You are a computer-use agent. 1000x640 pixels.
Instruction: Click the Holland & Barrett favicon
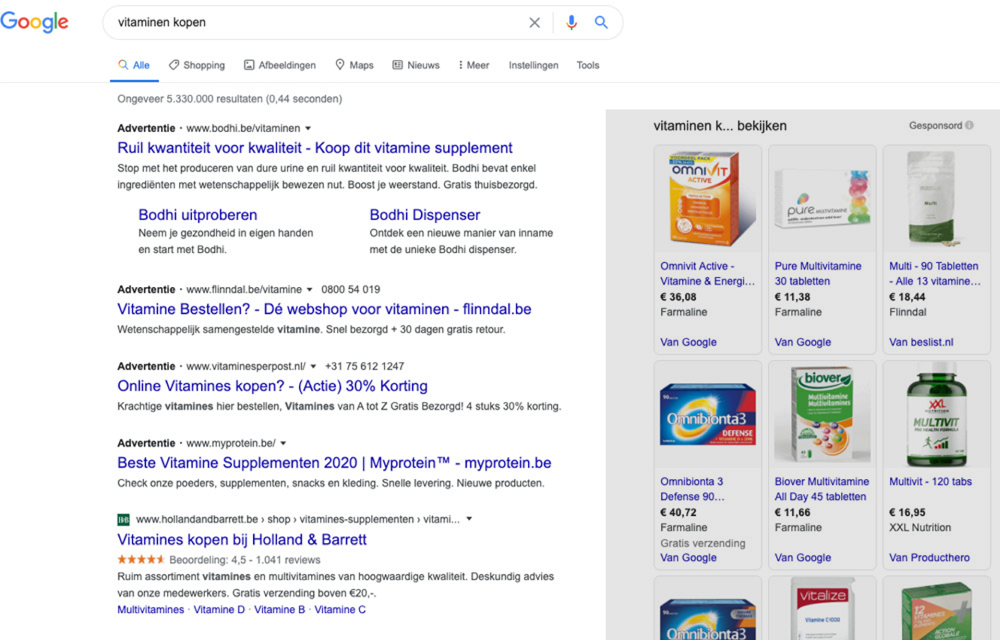point(123,520)
